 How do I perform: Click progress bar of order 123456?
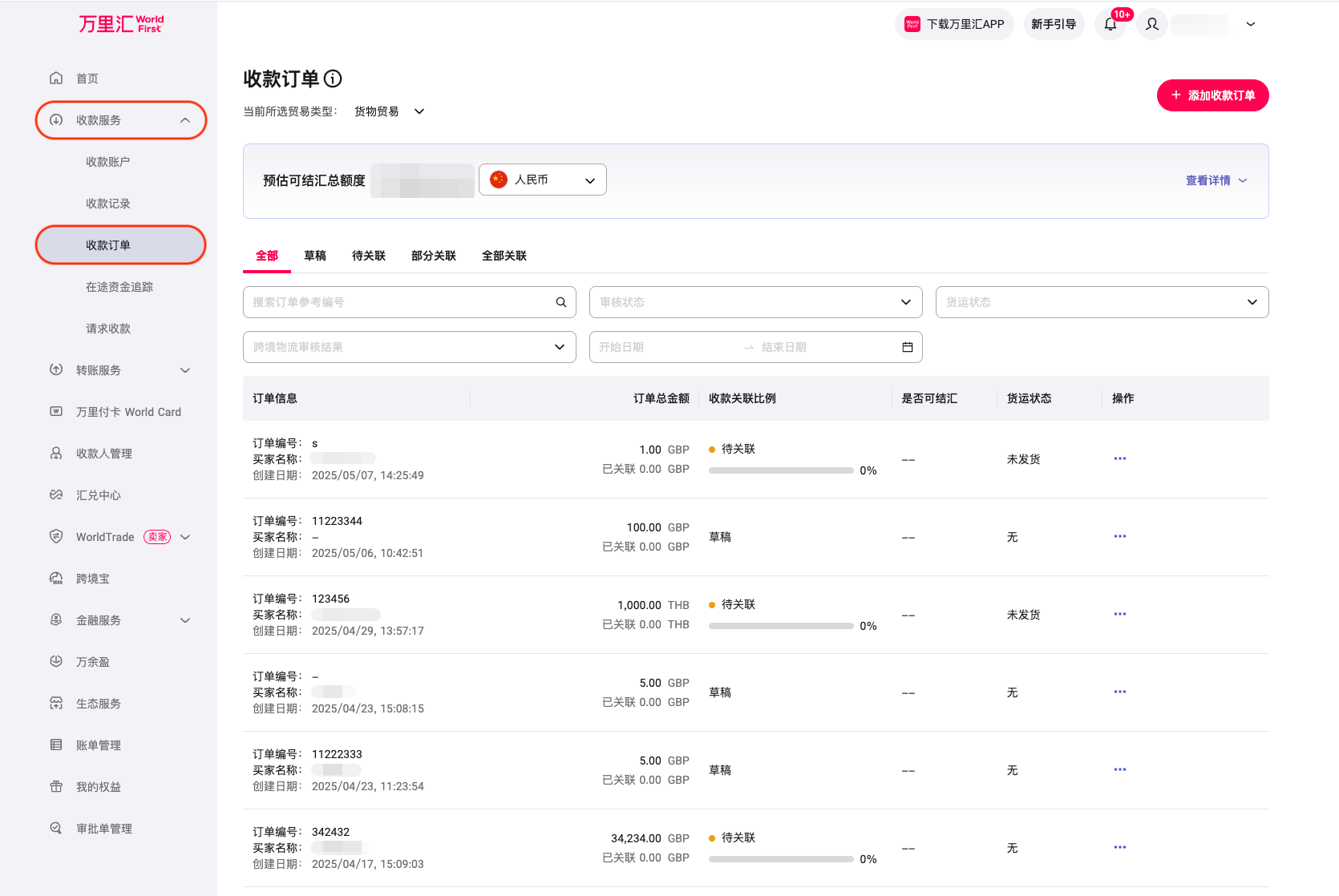click(781, 626)
